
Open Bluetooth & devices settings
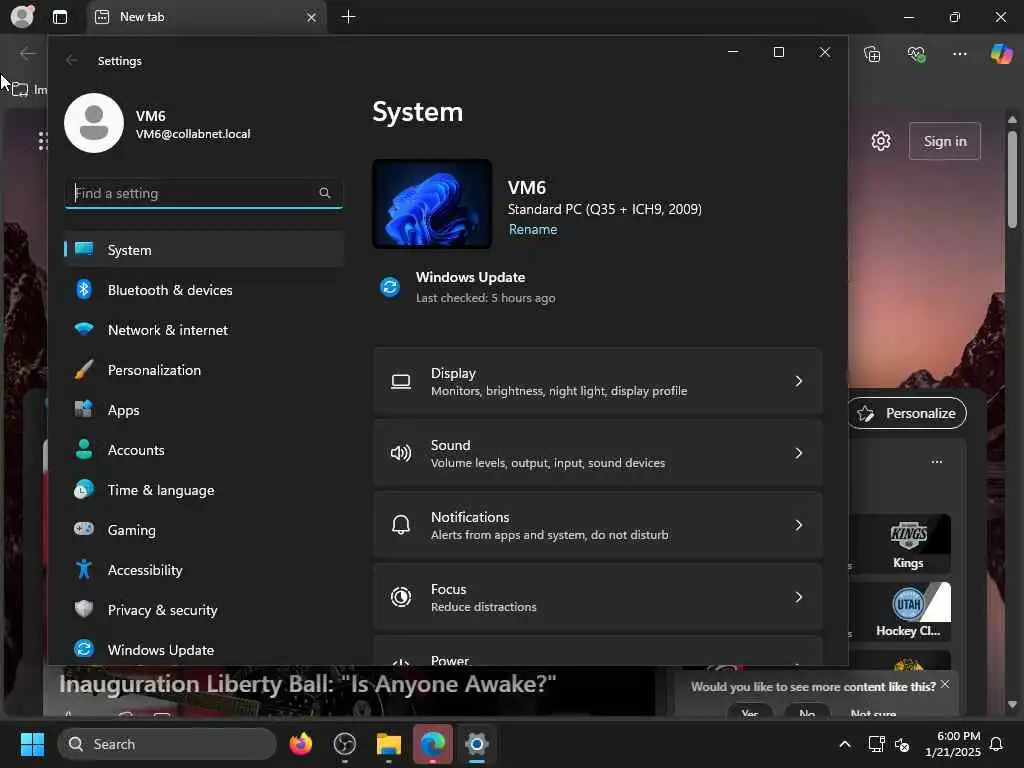click(204, 290)
